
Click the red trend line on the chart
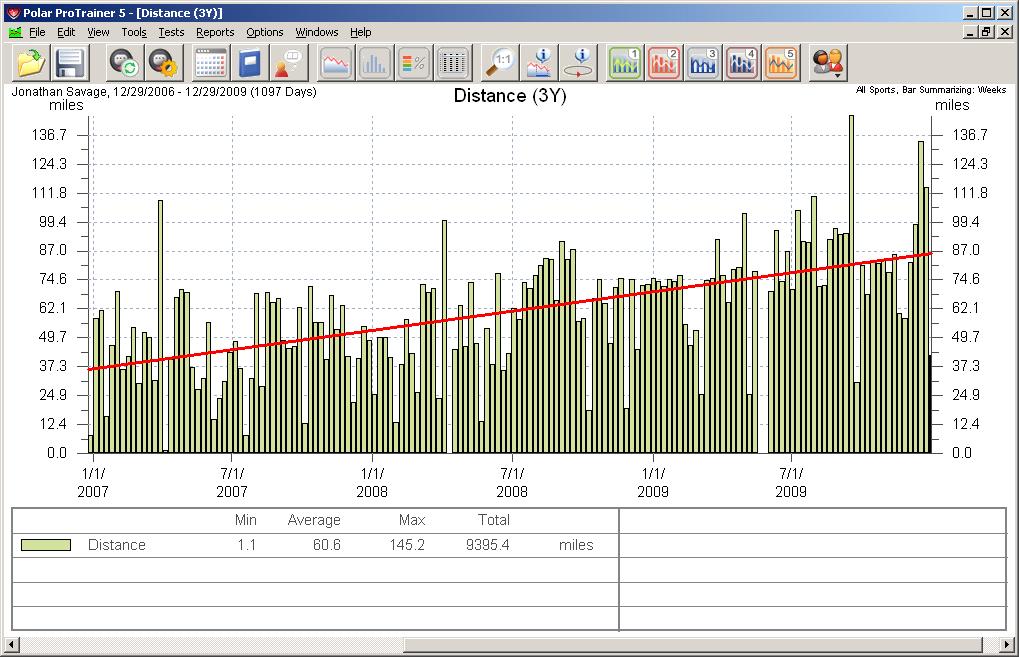click(x=510, y=313)
